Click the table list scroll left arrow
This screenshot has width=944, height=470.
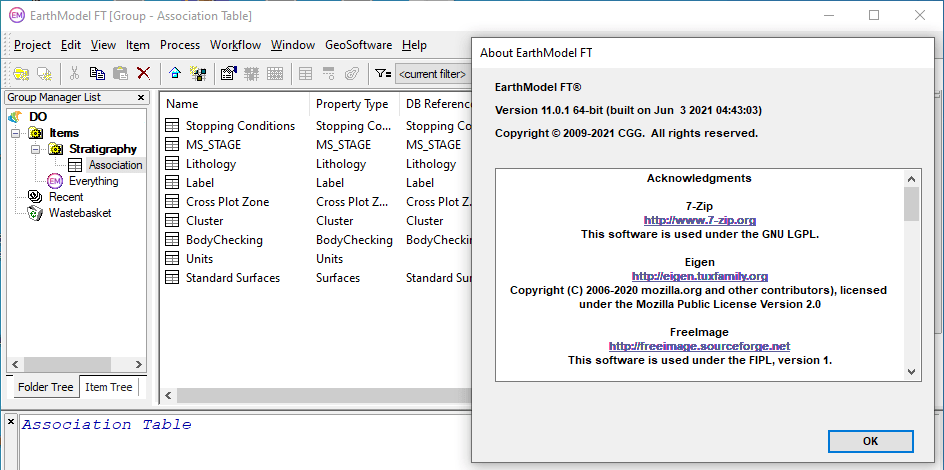(x=169, y=395)
